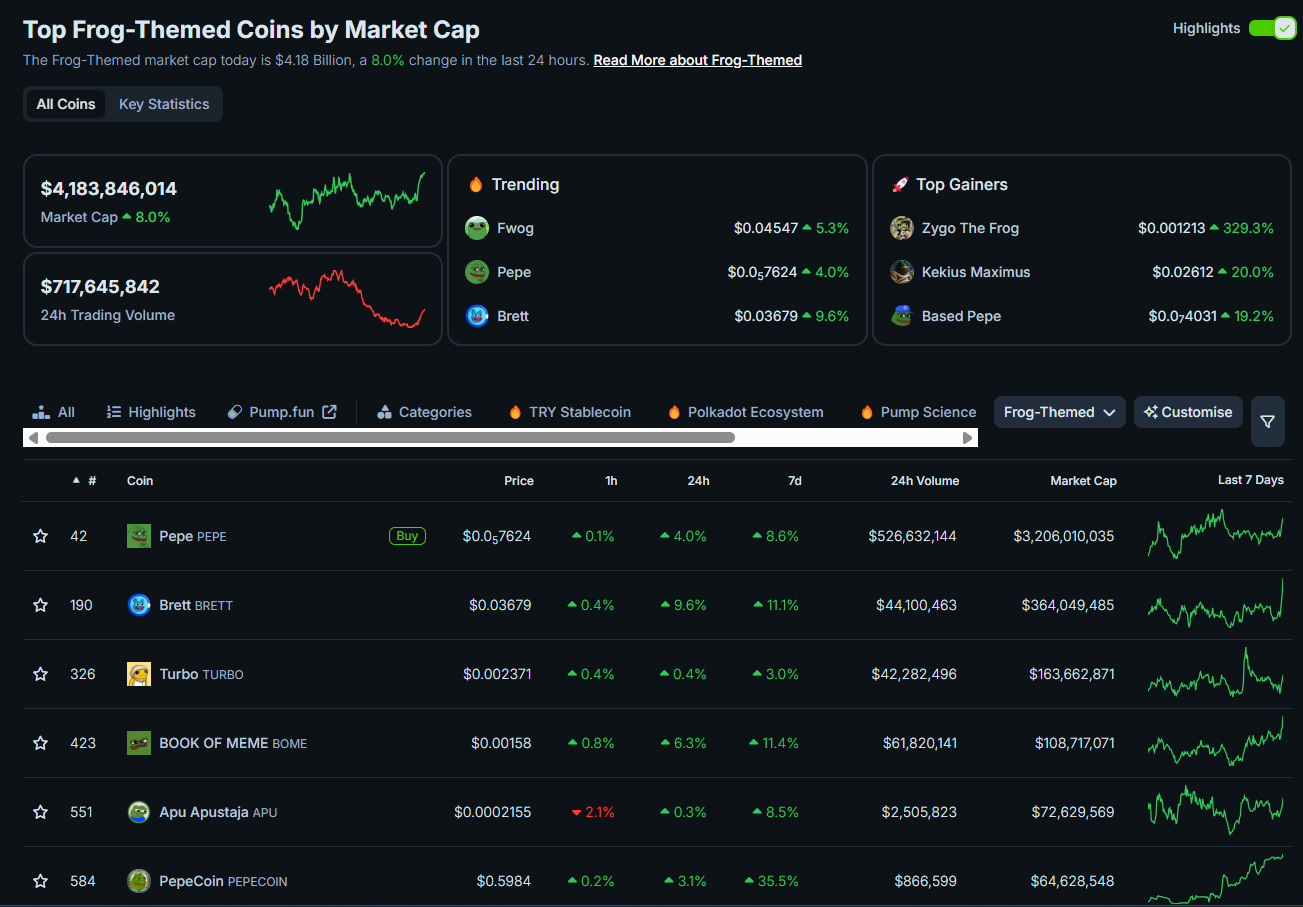The height and width of the screenshot is (907, 1303).
Task: Click the scrollbar right arrow
Action: 967,438
